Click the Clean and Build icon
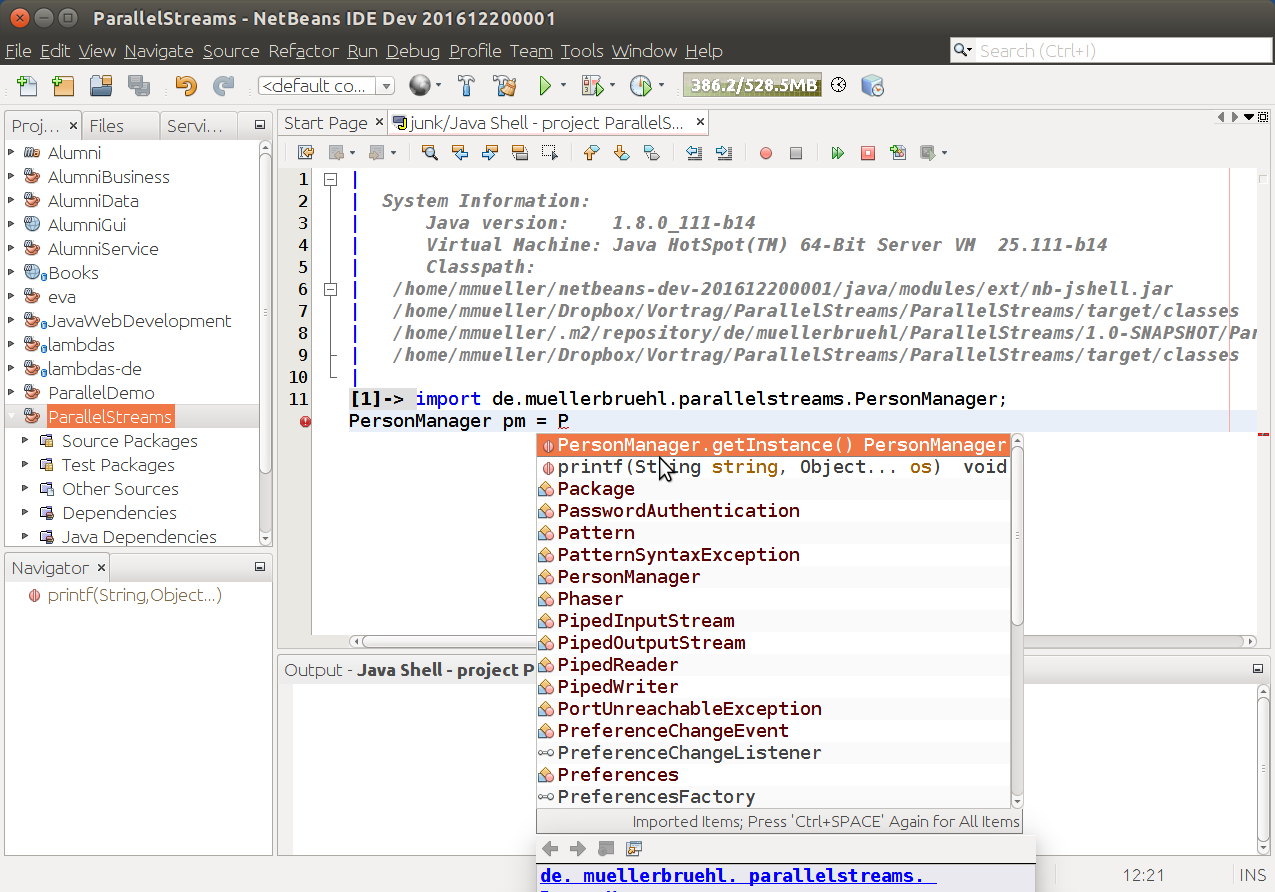The image size is (1275, 892). [504, 86]
